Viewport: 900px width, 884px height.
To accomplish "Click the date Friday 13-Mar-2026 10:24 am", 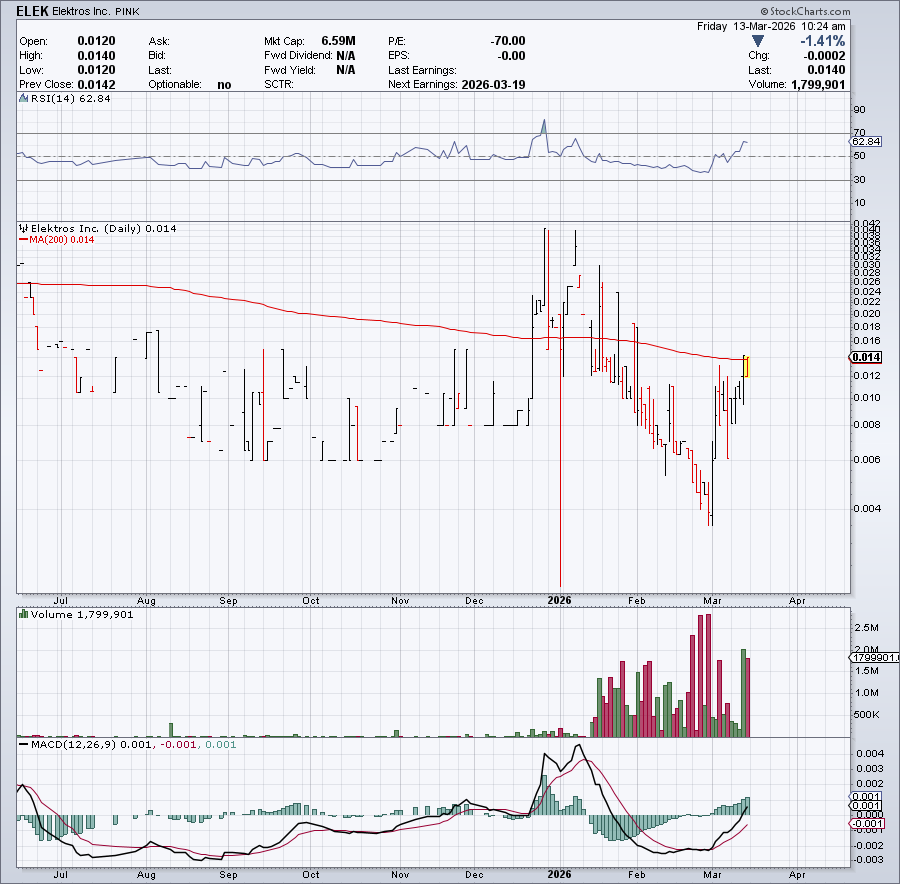I will point(771,26).
